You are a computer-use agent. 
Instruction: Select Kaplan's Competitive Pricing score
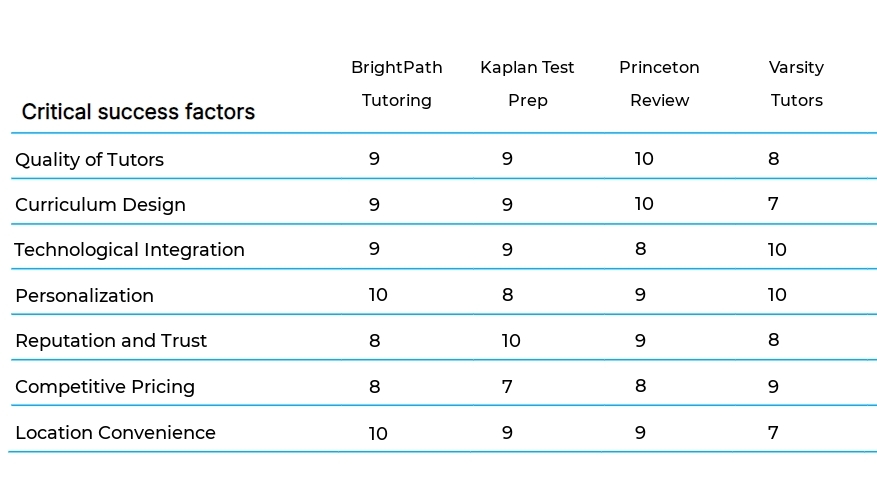pos(507,387)
